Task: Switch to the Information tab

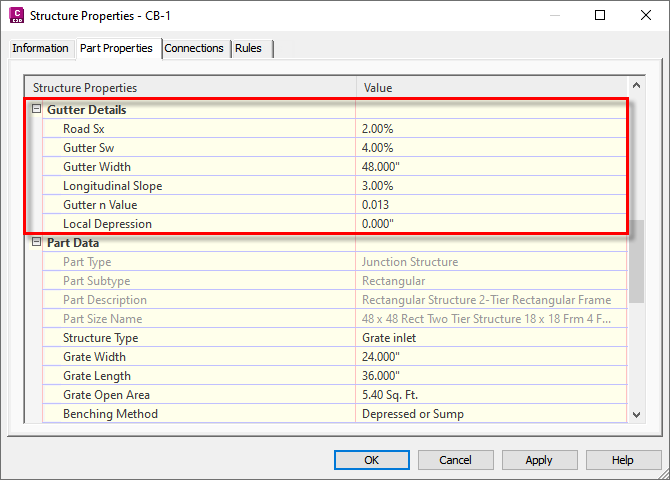Action: pyautogui.click(x=40, y=48)
